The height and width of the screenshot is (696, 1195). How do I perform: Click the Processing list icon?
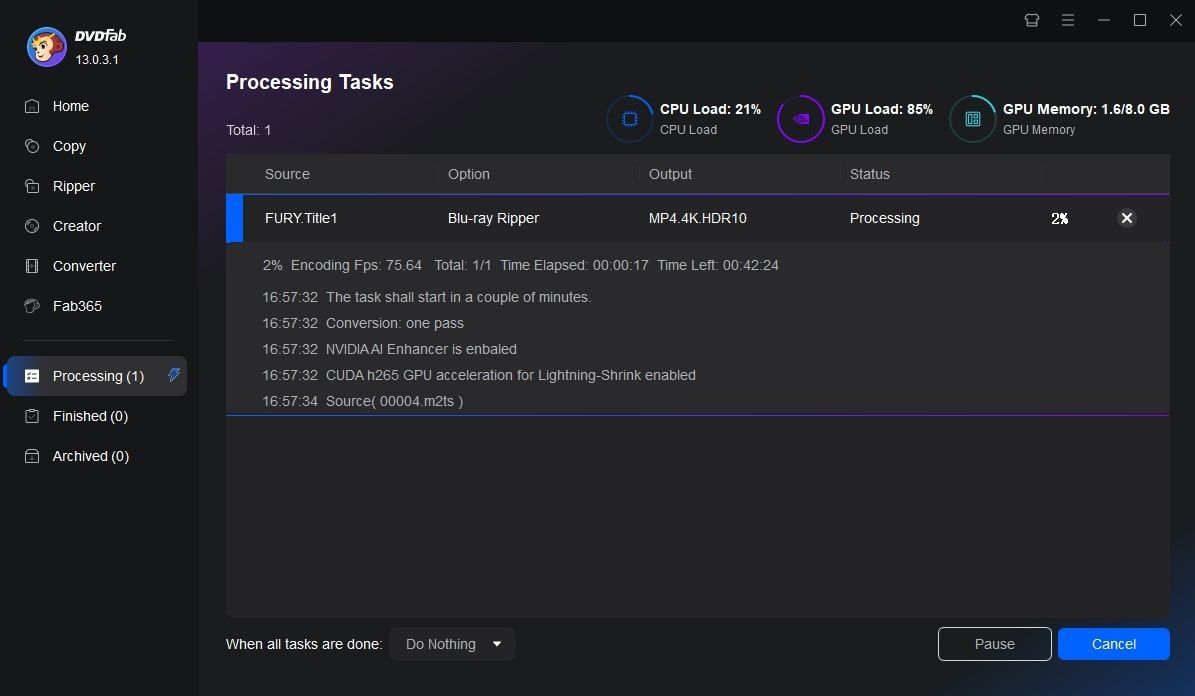[32, 376]
